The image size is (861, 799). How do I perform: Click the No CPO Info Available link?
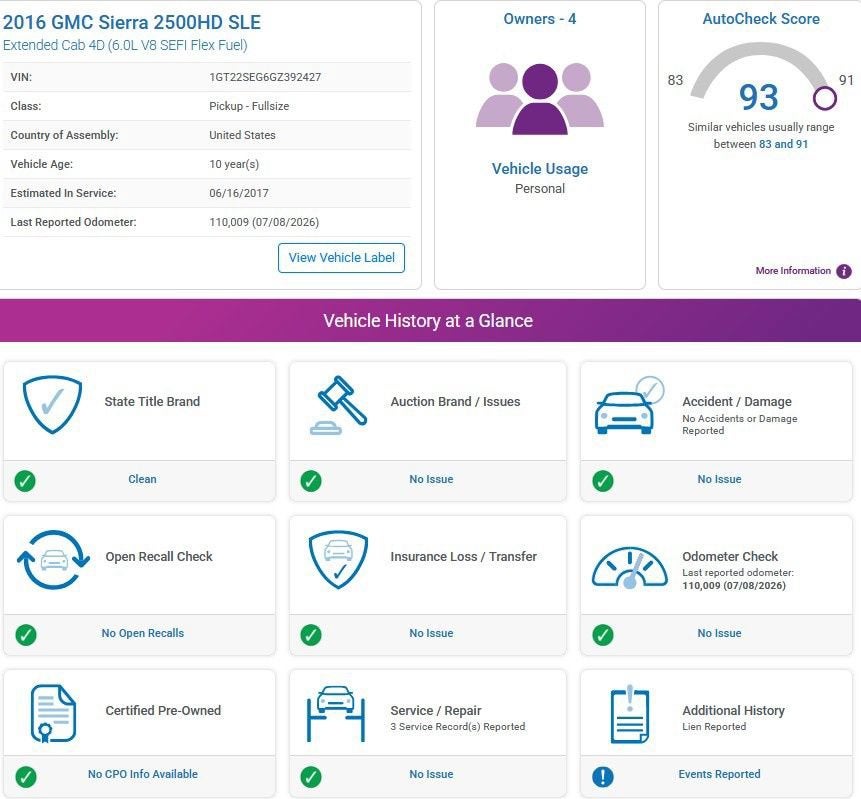click(143, 774)
